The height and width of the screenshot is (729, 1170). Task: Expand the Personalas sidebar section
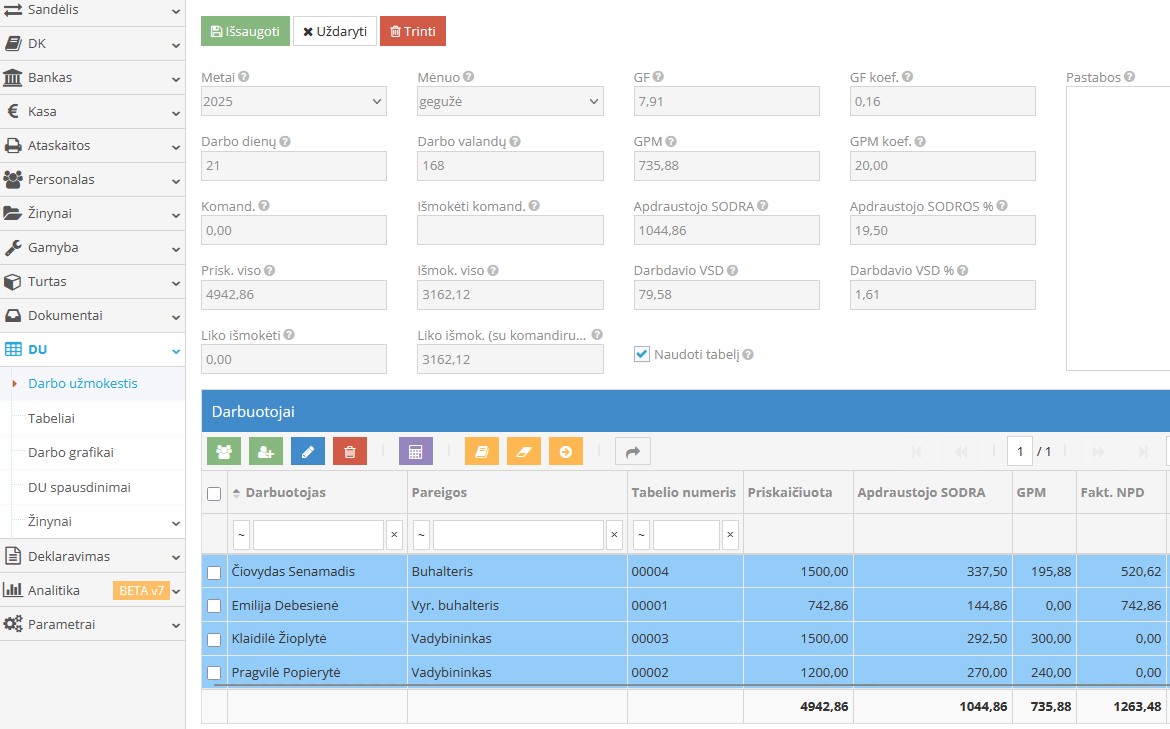(92, 180)
